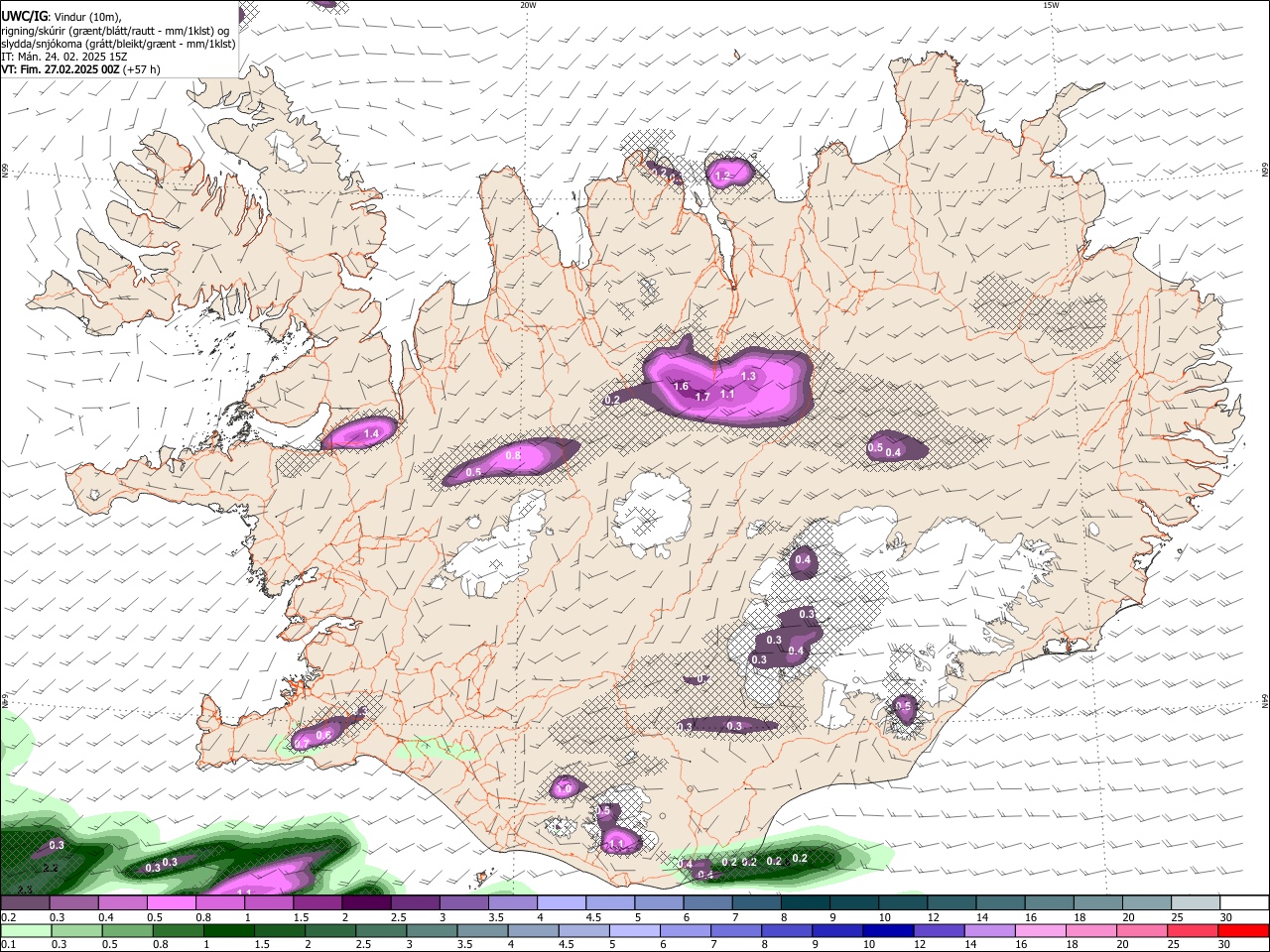Click the "VT: Fim. 27.02.2025 00Z" valid time
The height and width of the screenshot is (952, 1270).
coord(60,69)
